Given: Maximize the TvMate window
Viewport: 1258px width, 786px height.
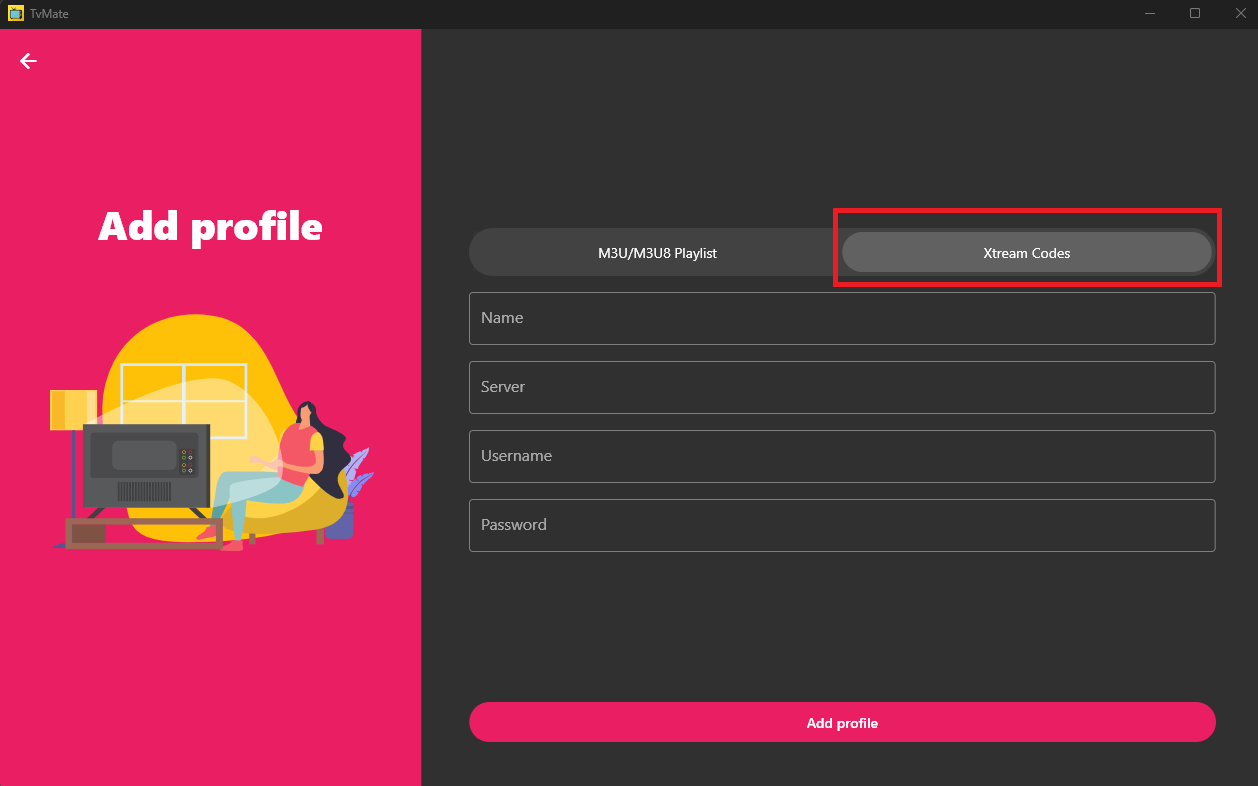Looking at the screenshot, I should click(1194, 14).
